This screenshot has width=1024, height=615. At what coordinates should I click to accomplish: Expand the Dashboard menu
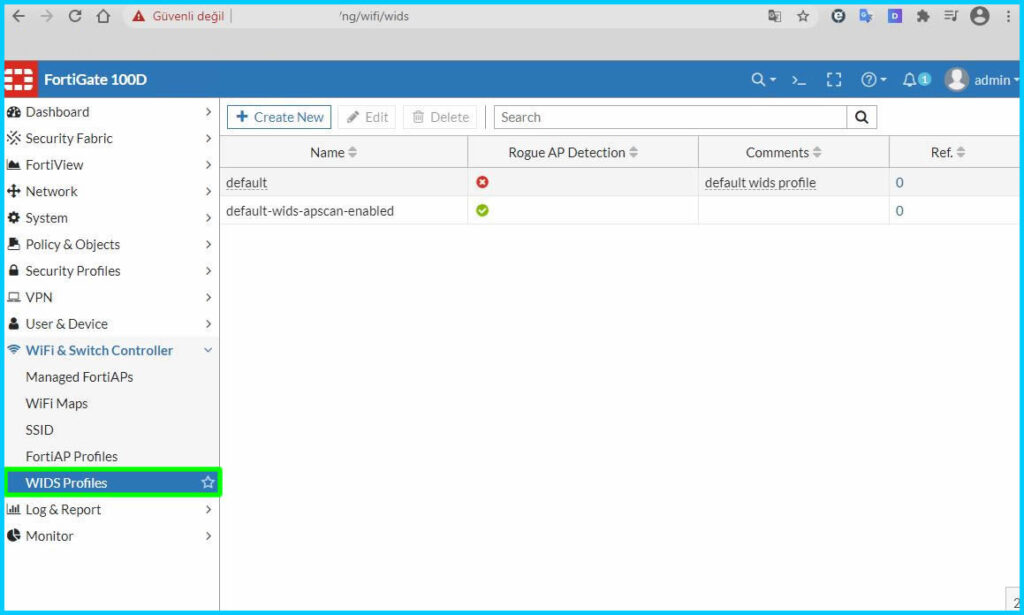(x=110, y=112)
